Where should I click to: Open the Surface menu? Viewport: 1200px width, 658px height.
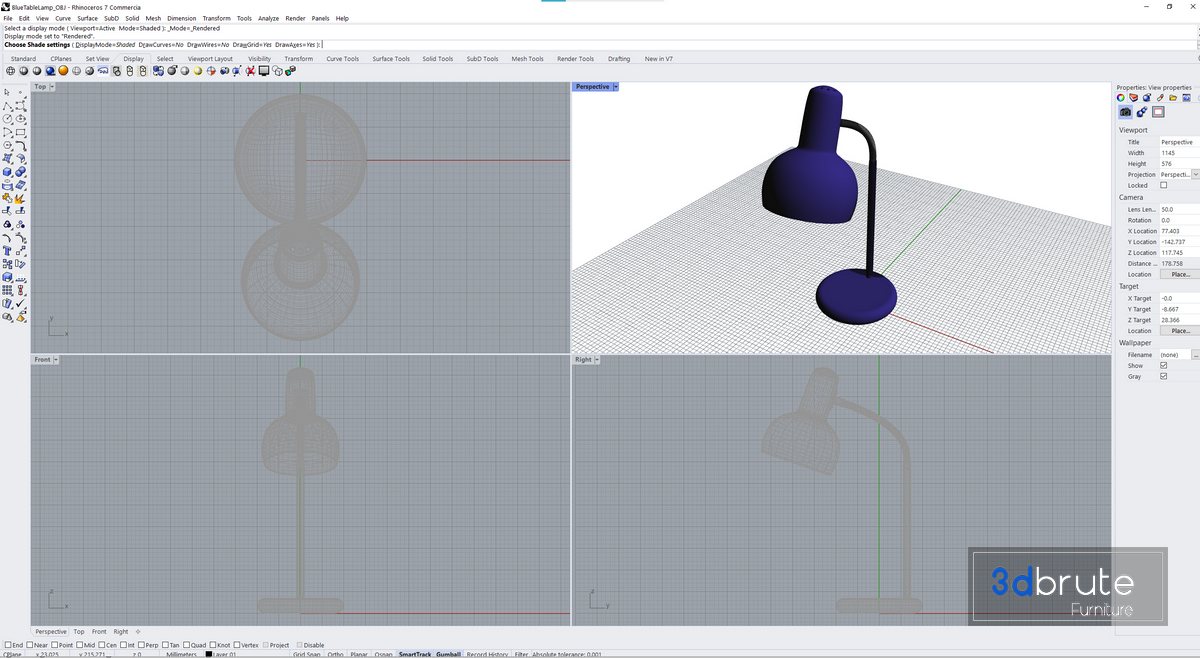click(88, 18)
